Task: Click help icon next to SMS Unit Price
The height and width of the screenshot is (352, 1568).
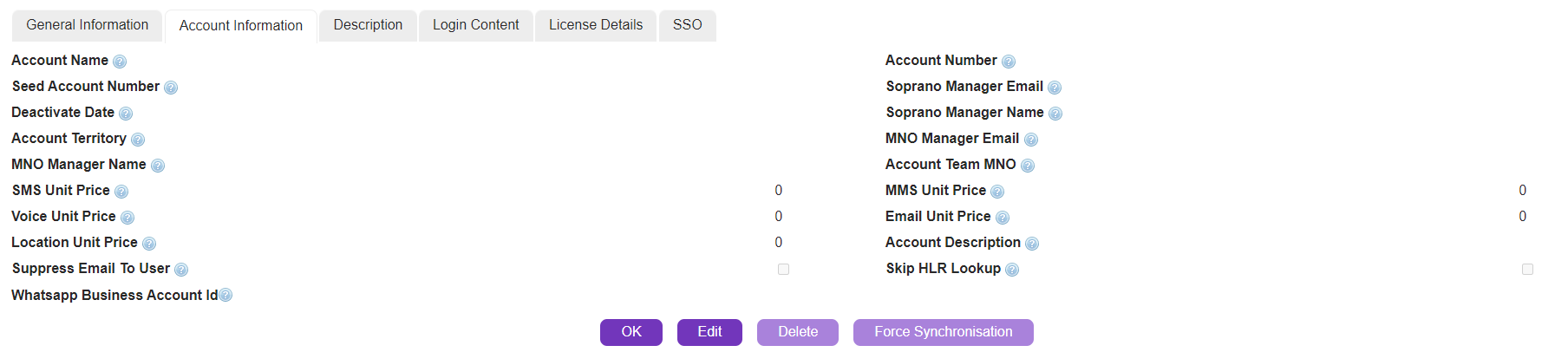Action: coord(121,192)
